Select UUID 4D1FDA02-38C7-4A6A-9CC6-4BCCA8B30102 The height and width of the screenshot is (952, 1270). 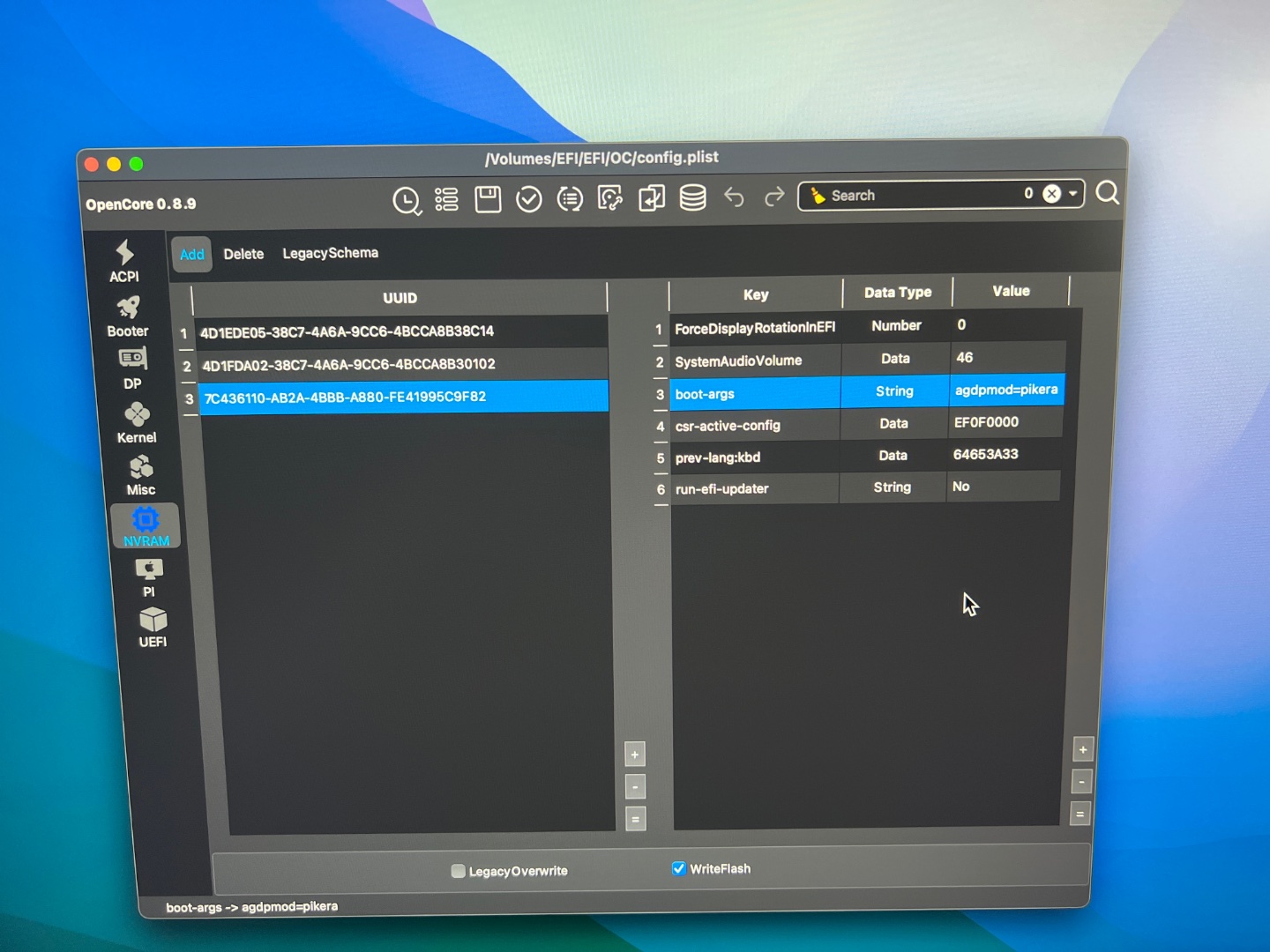tap(402, 364)
